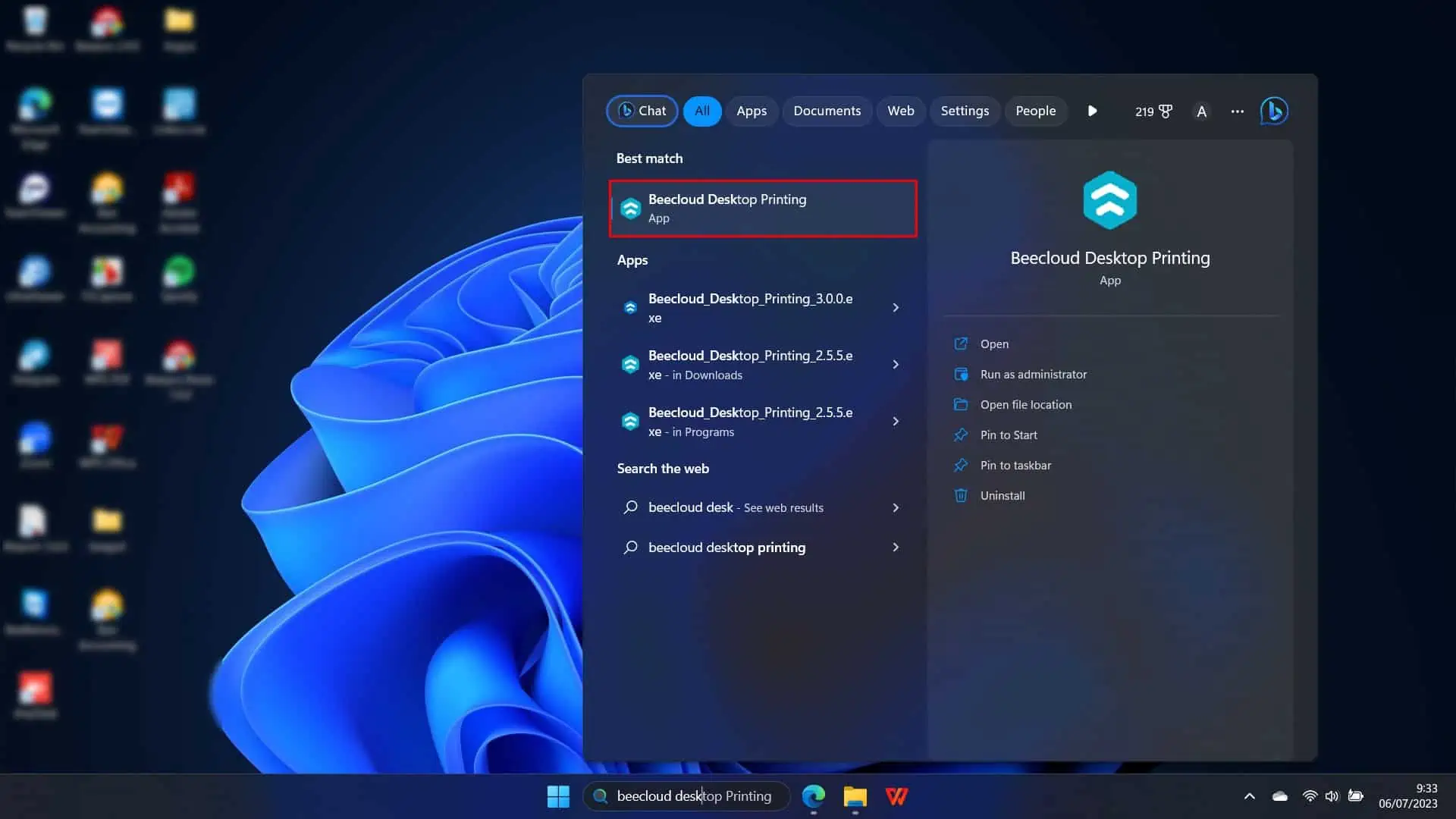This screenshot has height=819, width=1456.
Task: Click the trash icon beside Uninstall
Action: tap(961, 495)
